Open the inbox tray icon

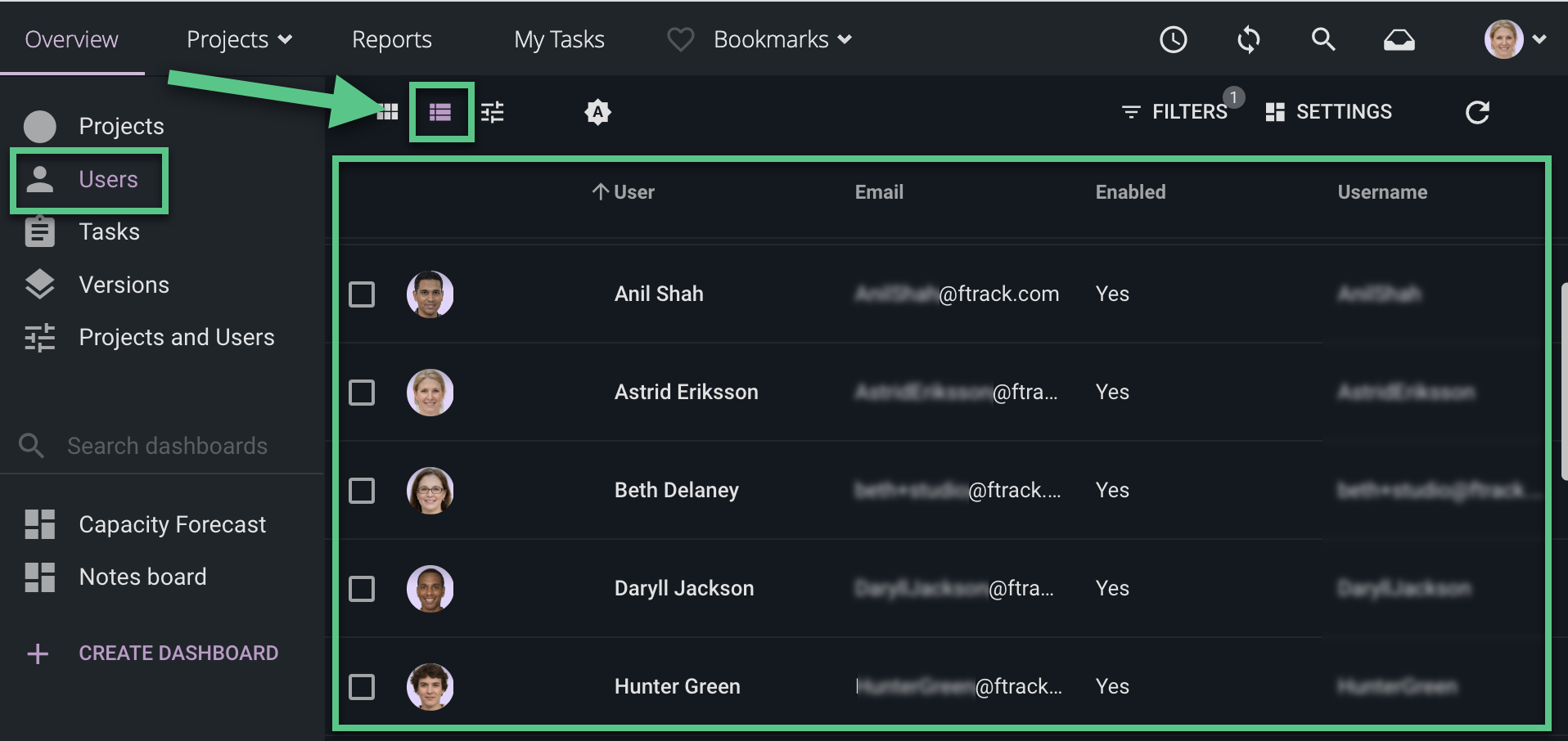1399,40
